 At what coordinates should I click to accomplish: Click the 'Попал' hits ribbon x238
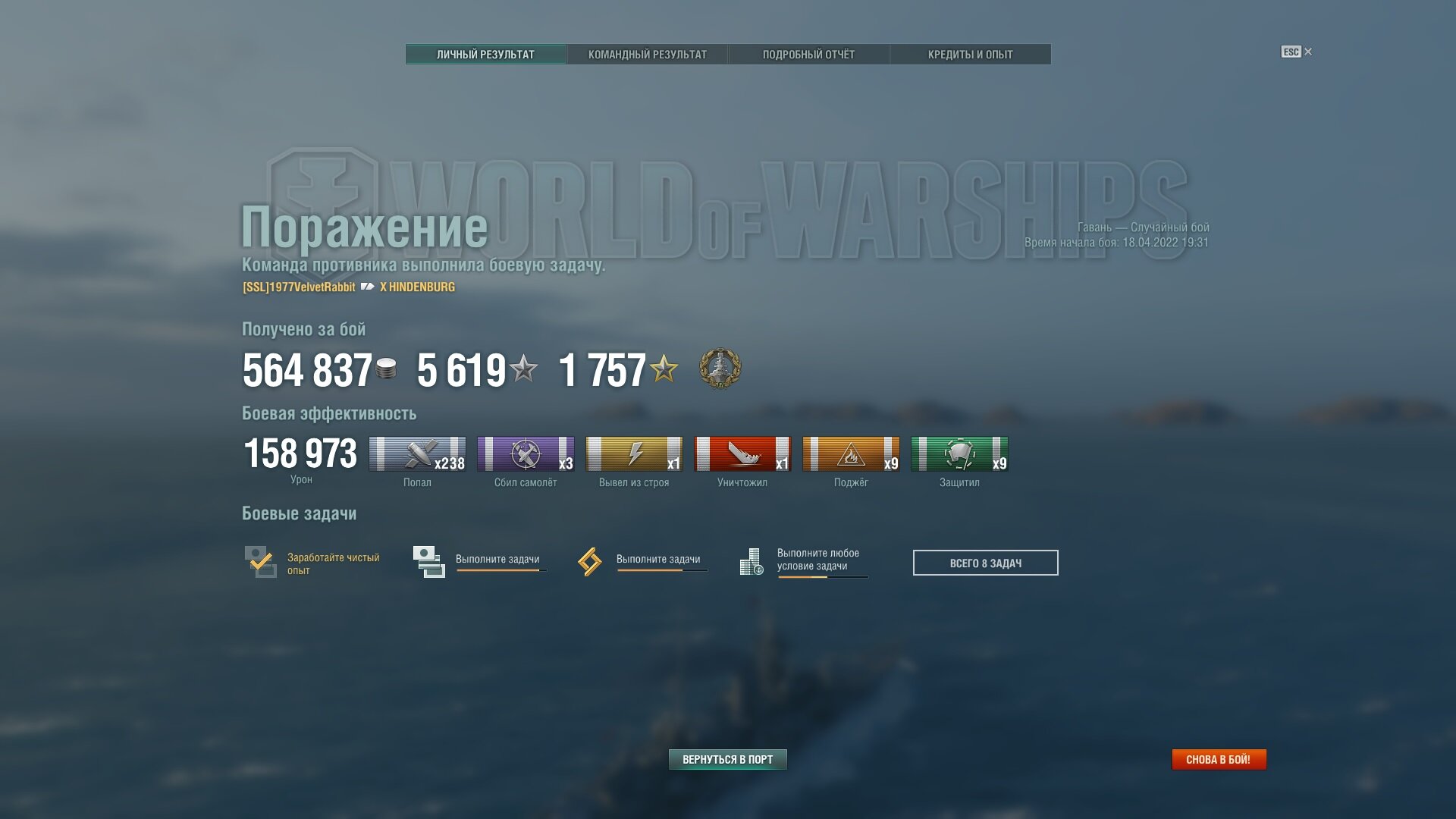(x=417, y=453)
